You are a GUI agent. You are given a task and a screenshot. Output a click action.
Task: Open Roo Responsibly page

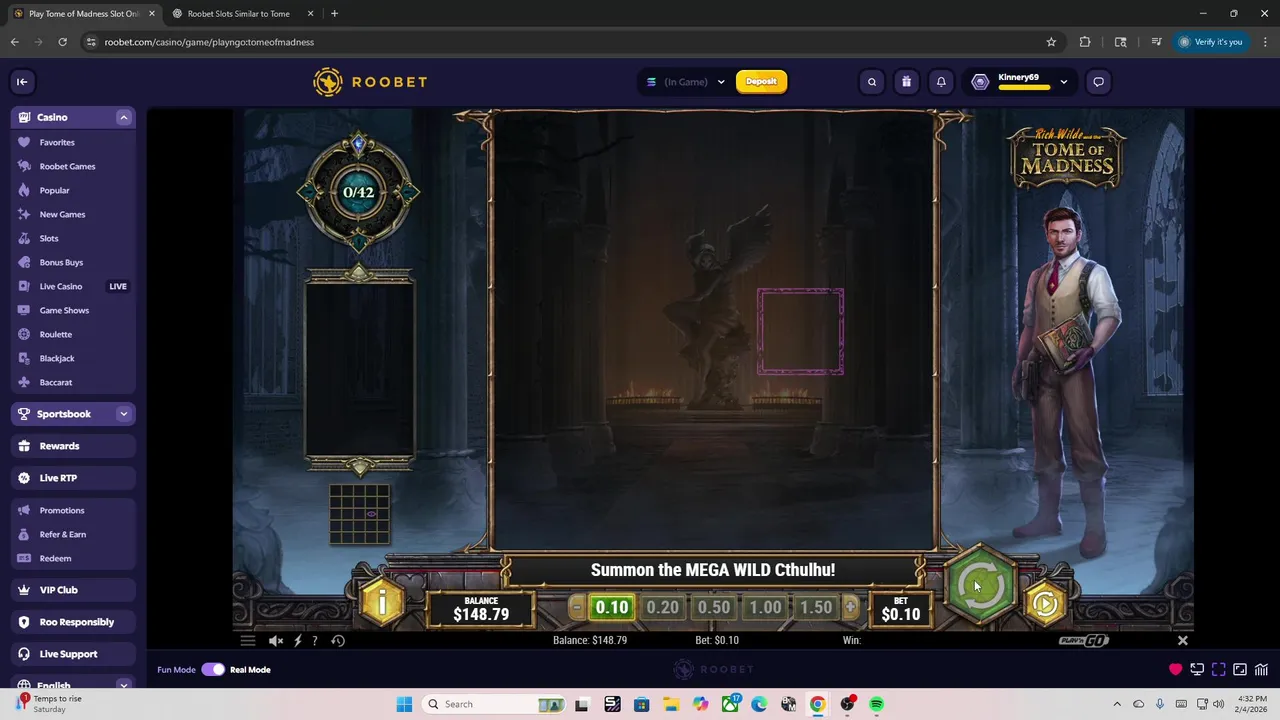pyautogui.click(x=72, y=622)
